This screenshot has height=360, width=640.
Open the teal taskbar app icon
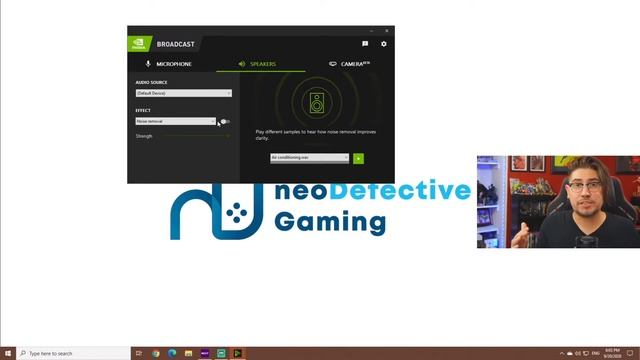tap(221, 353)
